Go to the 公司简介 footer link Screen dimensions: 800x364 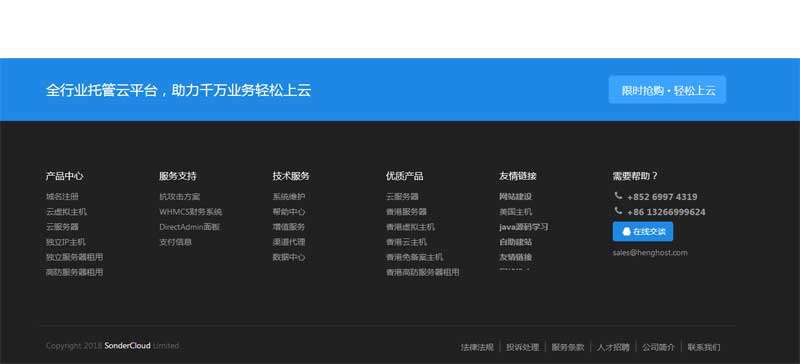tap(659, 347)
